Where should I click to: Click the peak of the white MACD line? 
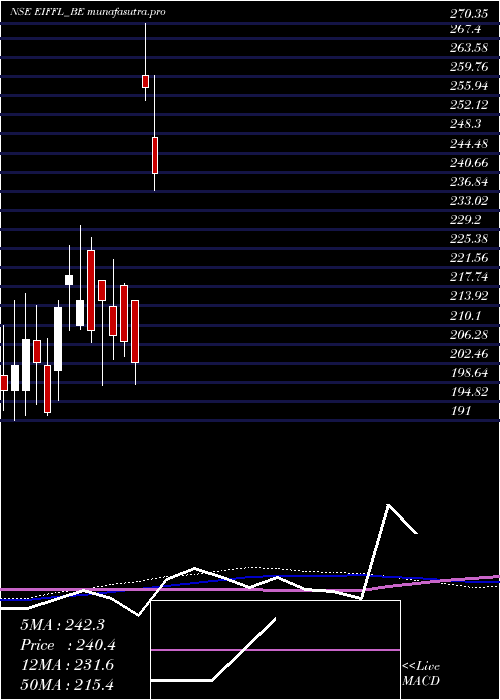point(389,505)
